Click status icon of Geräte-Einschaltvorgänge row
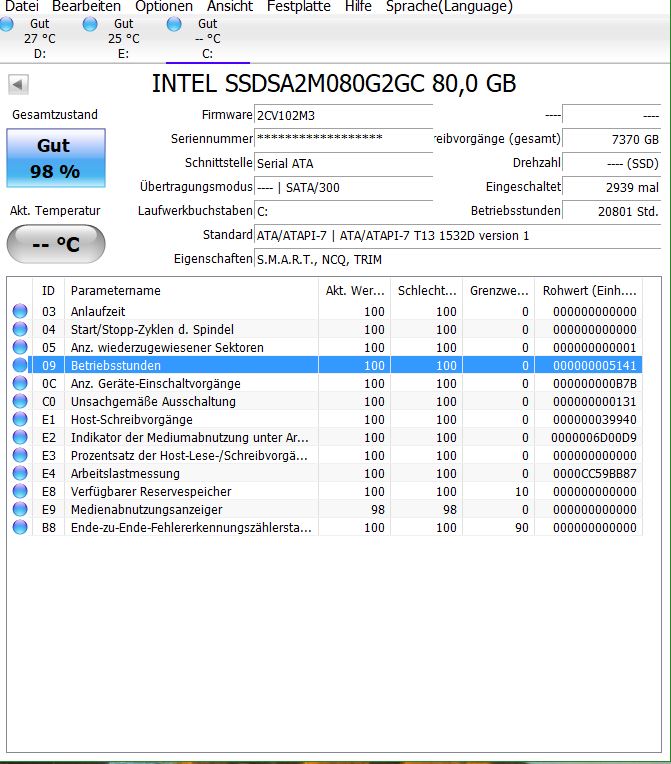Image resolution: width=671 pixels, height=764 pixels. click(20, 383)
